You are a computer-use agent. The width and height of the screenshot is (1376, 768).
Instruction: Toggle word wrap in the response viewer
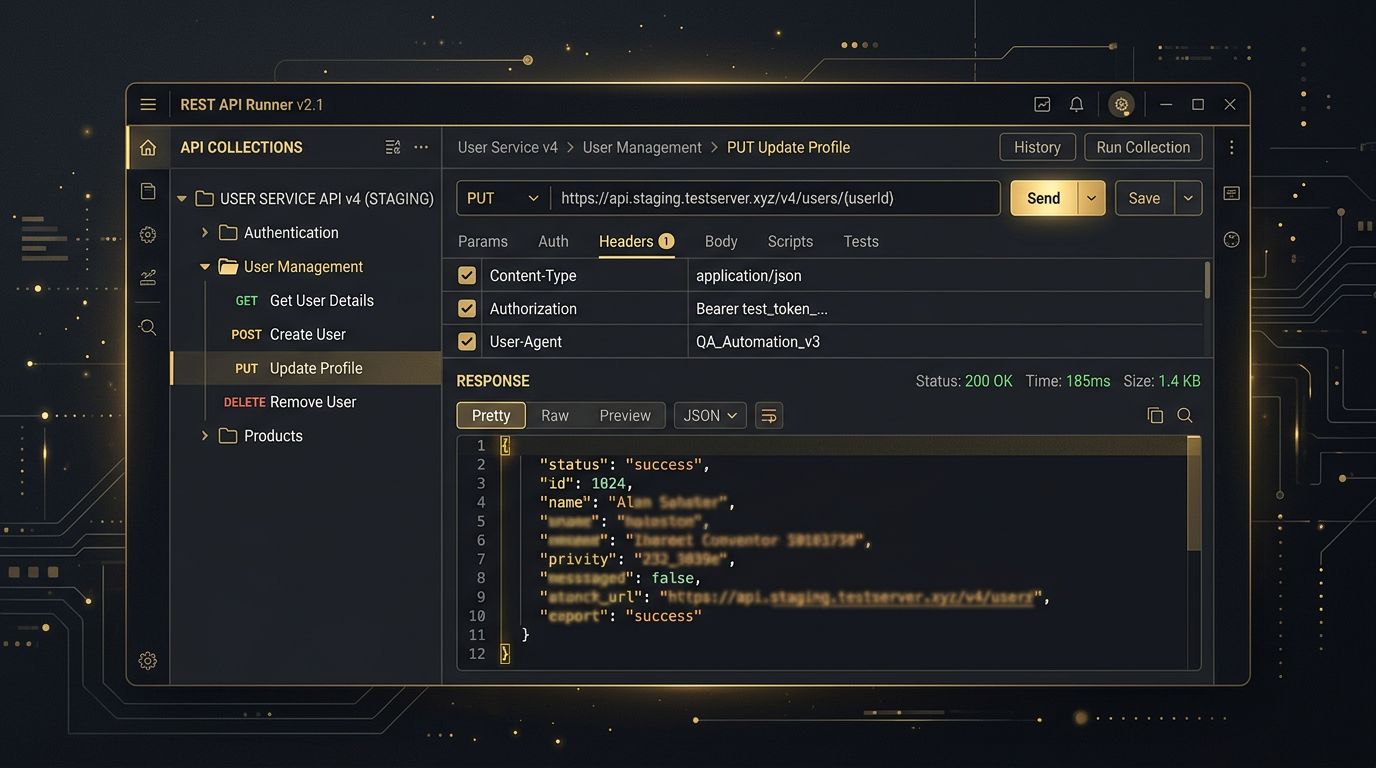(768, 415)
